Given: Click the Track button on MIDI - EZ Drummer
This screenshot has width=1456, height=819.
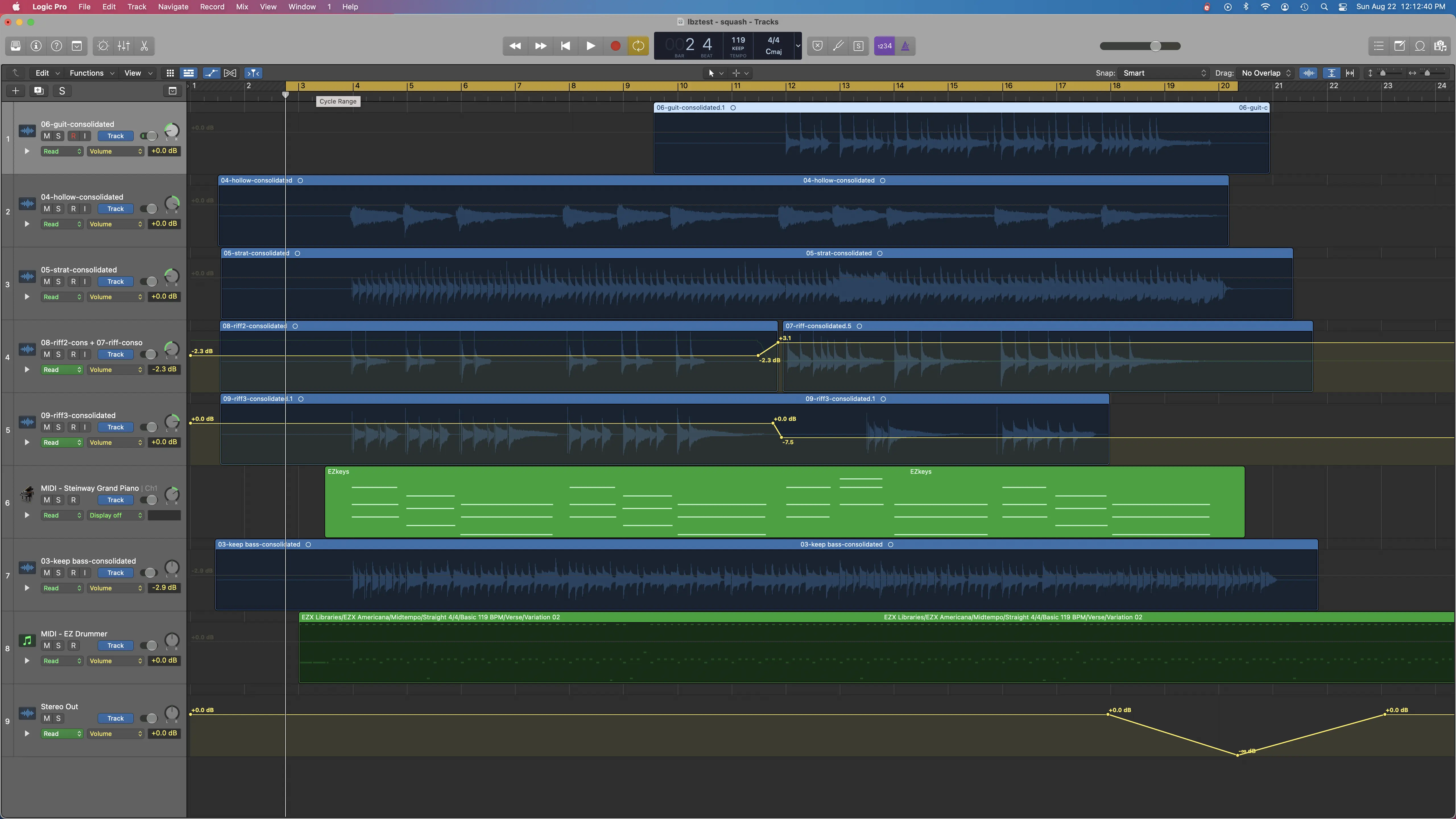Looking at the screenshot, I should pyautogui.click(x=115, y=646).
